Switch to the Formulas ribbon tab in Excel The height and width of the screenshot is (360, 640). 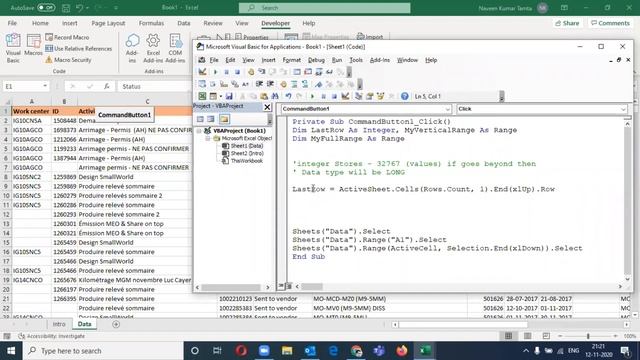pyautogui.click(x=151, y=23)
